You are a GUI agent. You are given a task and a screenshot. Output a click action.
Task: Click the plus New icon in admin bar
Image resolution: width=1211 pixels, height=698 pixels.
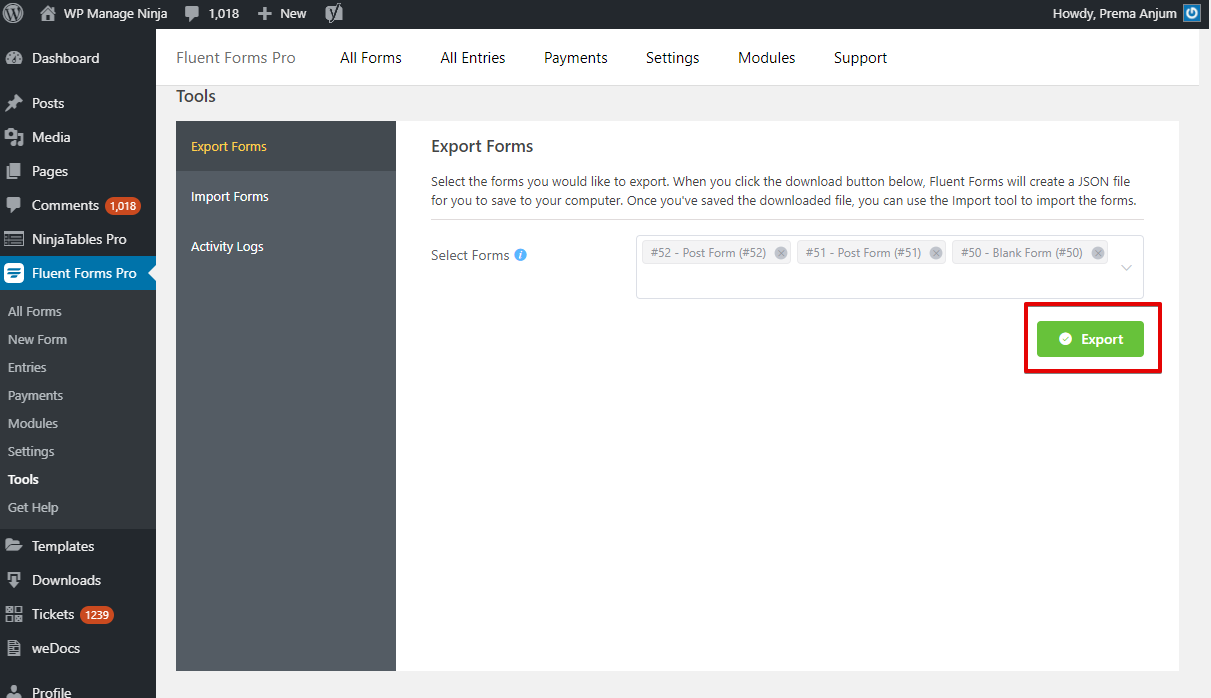[x=265, y=14]
